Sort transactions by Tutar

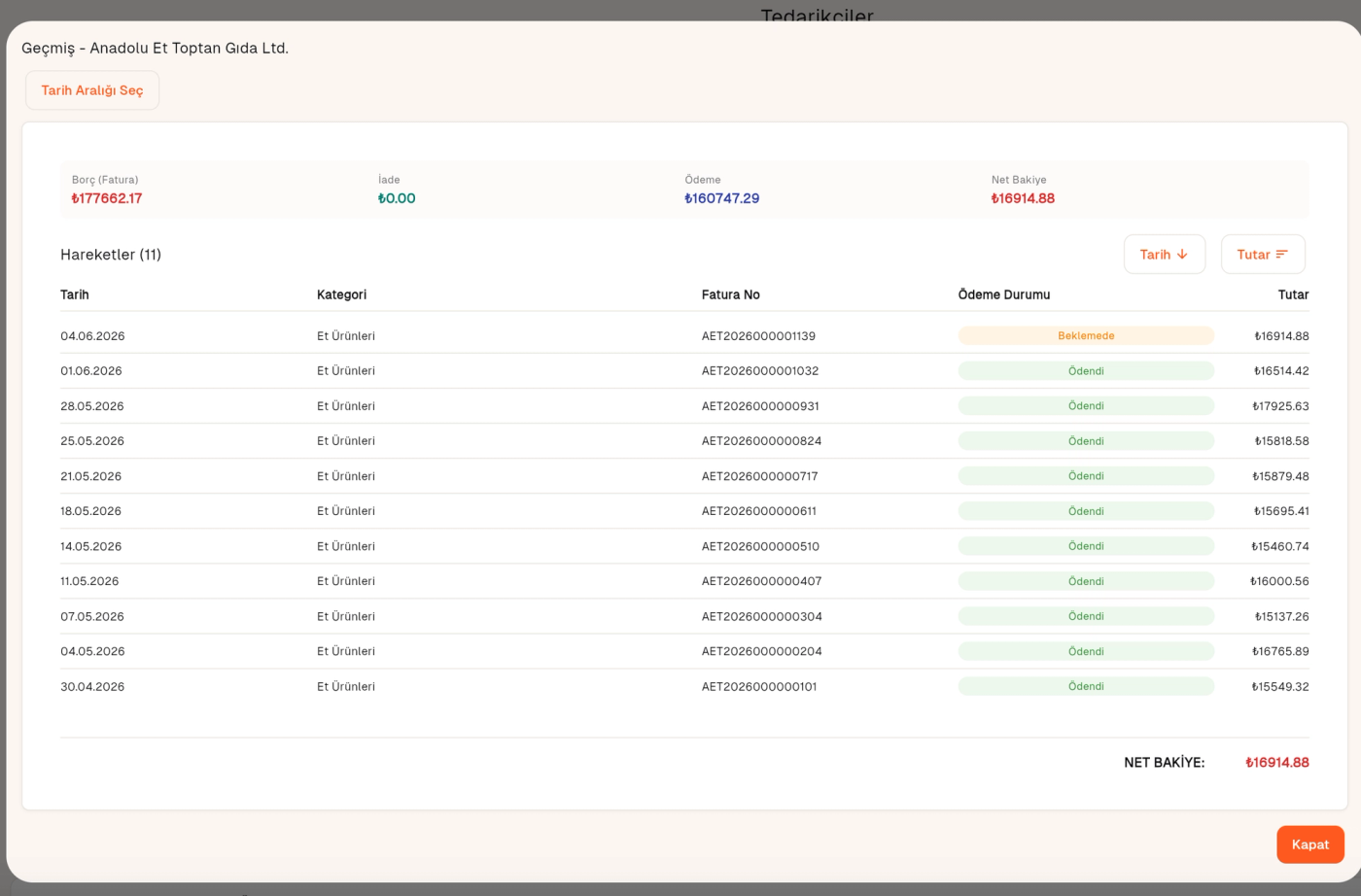pyautogui.click(x=1263, y=255)
